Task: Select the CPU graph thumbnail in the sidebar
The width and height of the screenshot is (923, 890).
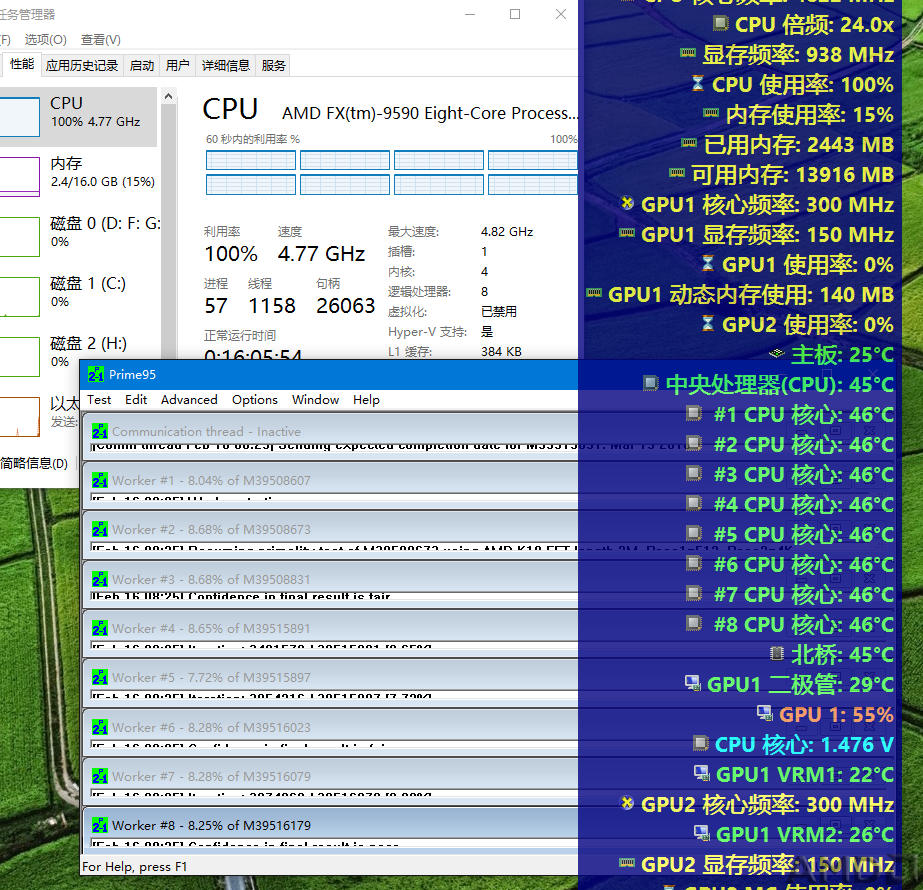Action: (19, 117)
